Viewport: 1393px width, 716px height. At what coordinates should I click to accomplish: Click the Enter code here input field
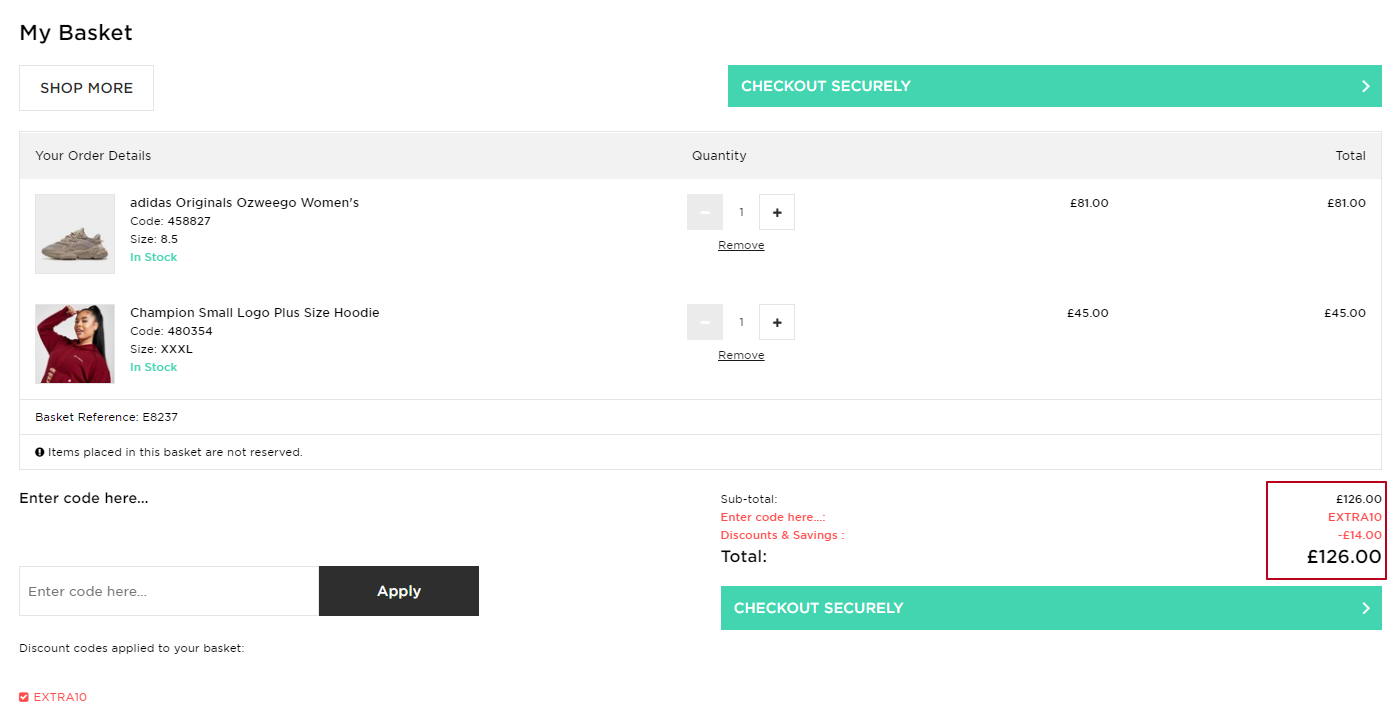168,590
